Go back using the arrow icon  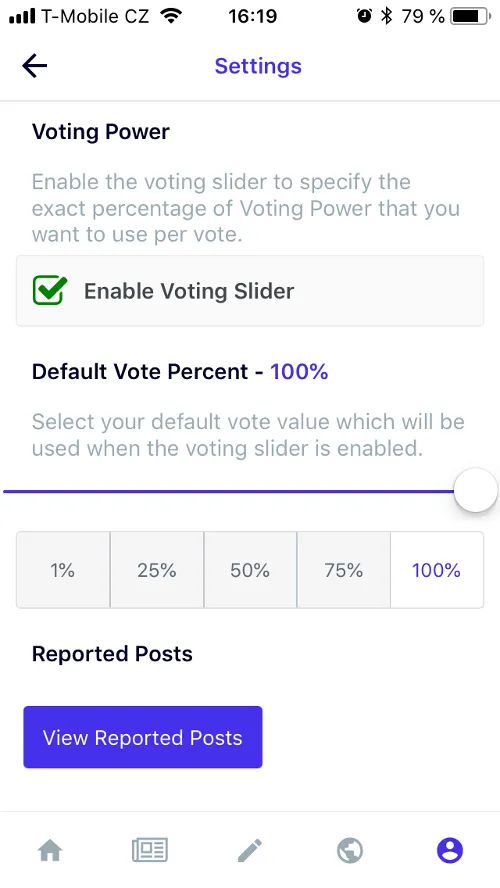(34, 66)
